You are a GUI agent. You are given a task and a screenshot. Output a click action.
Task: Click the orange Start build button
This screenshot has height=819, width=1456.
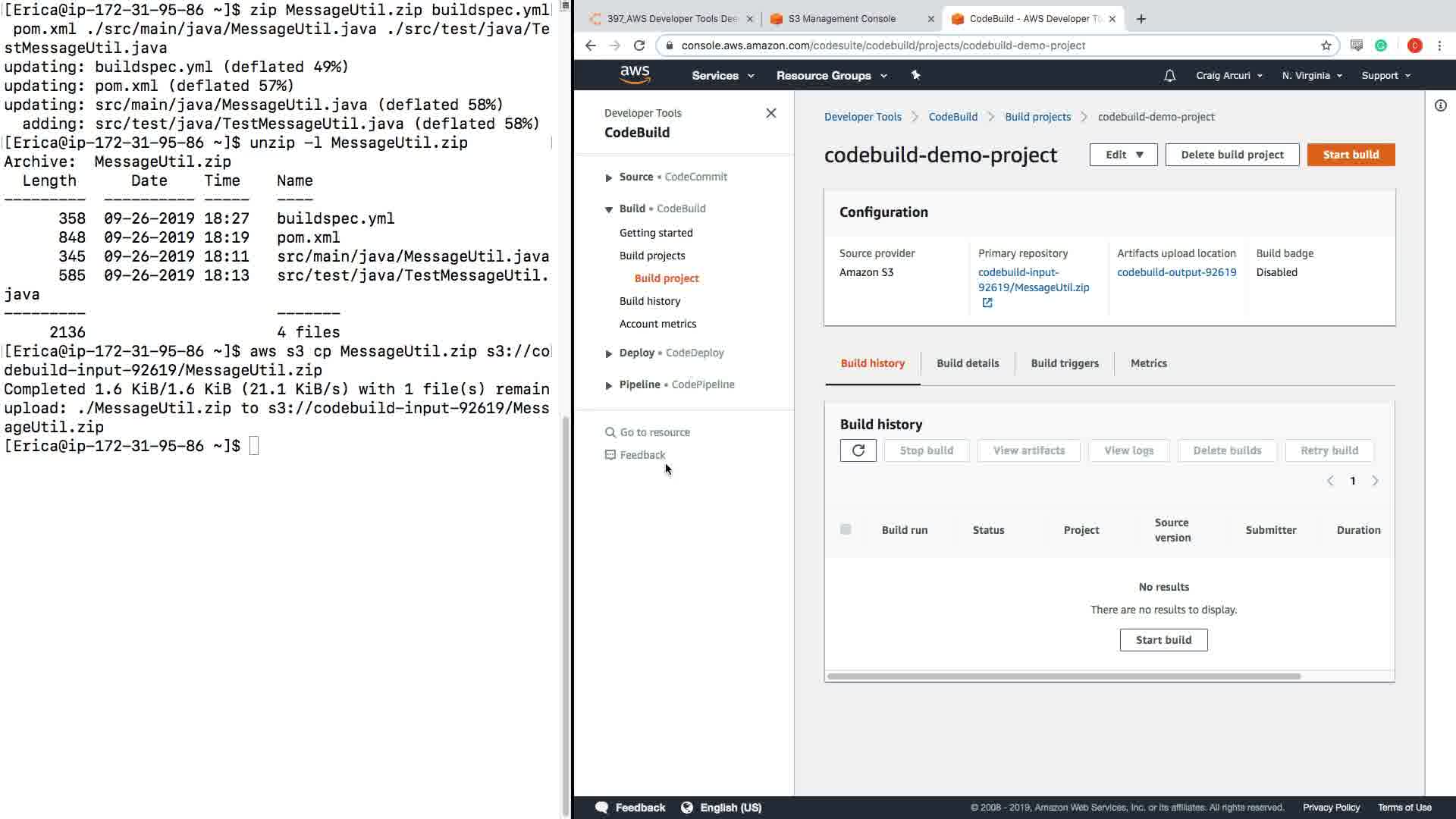pyautogui.click(x=1351, y=155)
